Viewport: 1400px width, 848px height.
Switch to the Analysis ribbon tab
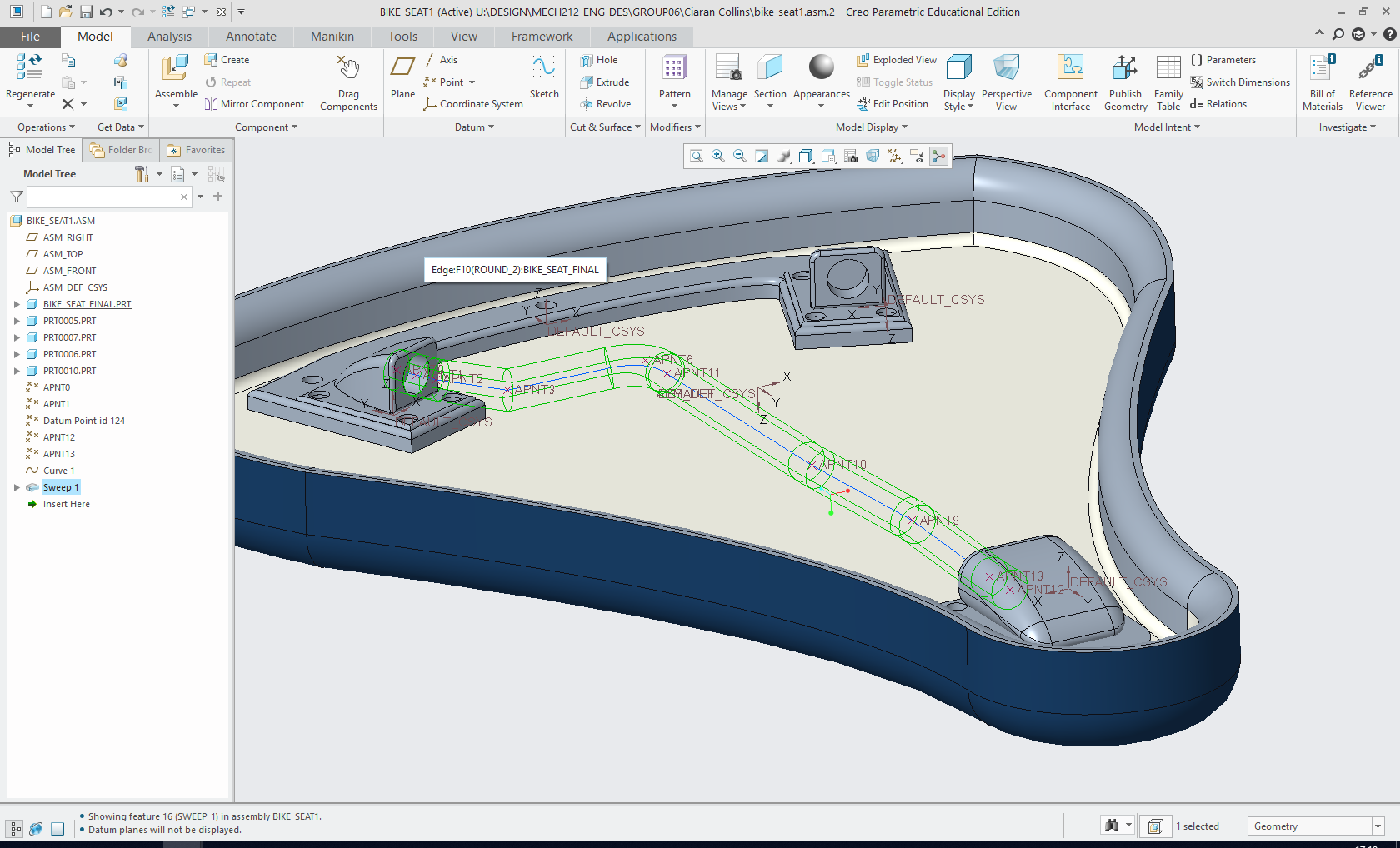[x=169, y=37]
